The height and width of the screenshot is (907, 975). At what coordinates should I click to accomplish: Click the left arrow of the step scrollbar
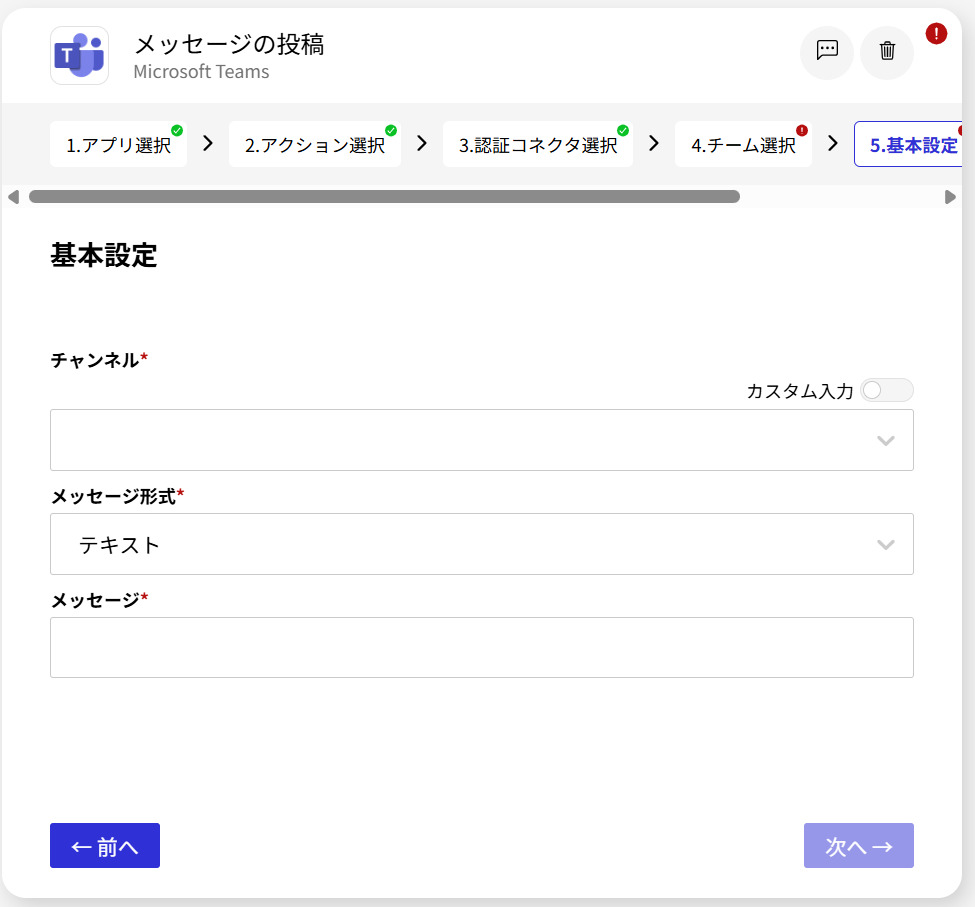pyautogui.click(x=13, y=197)
